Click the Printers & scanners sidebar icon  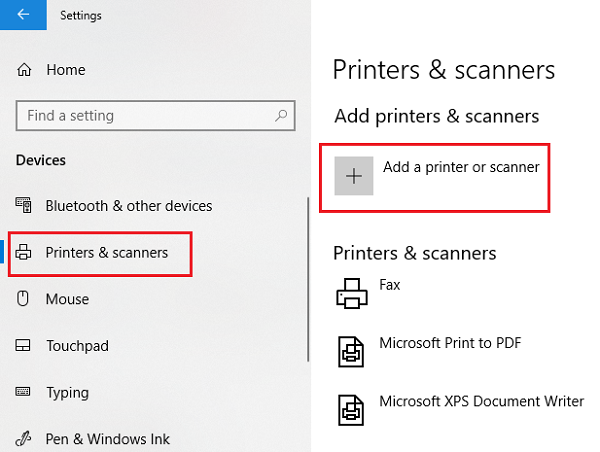[x=25, y=253]
